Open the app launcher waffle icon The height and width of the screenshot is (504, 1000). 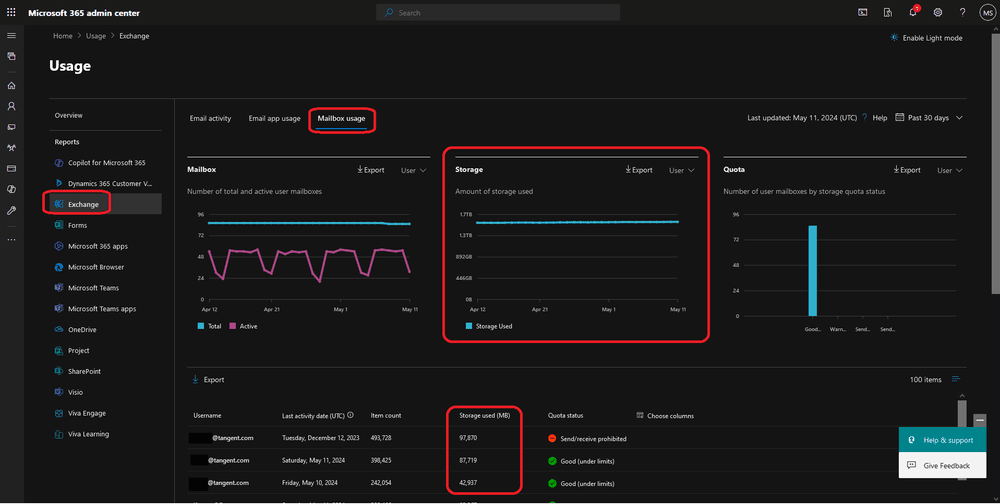coord(11,12)
